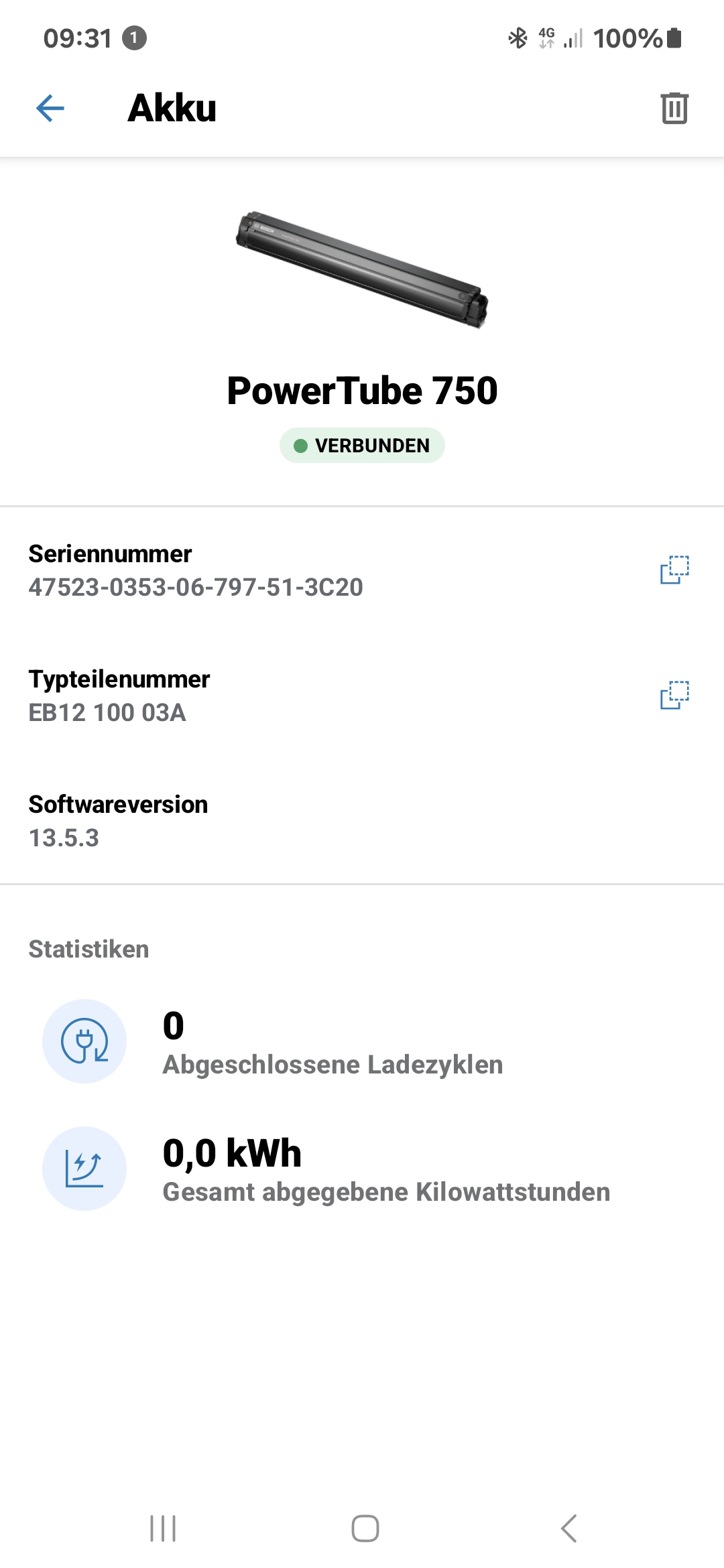Viewport: 724px width, 1568px height.
Task: Tap the back arrow in header
Action: pyautogui.click(x=50, y=108)
